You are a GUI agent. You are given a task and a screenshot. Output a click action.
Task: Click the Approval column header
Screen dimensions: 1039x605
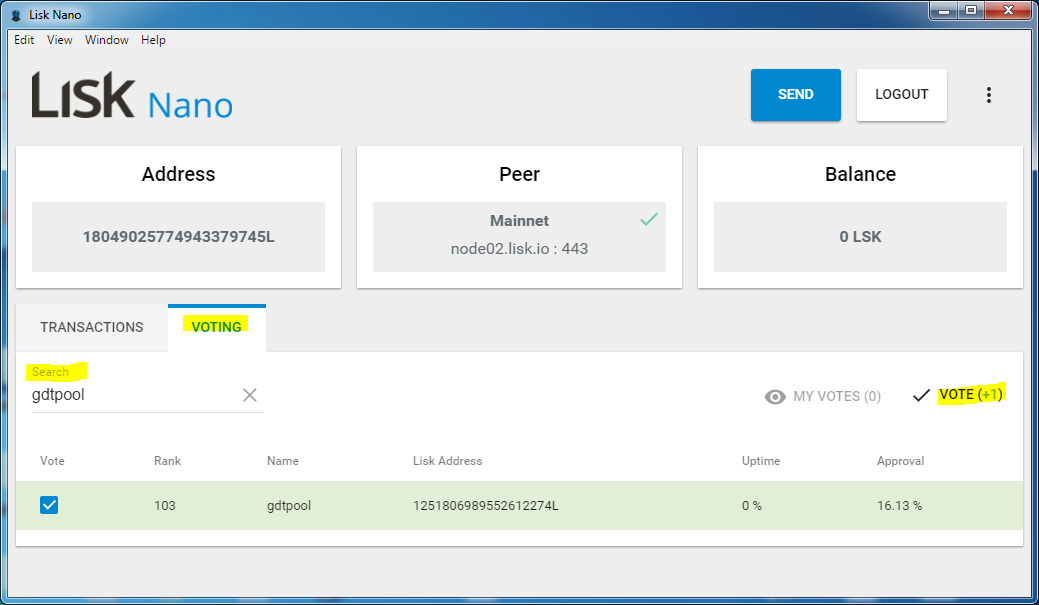coord(901,461)
